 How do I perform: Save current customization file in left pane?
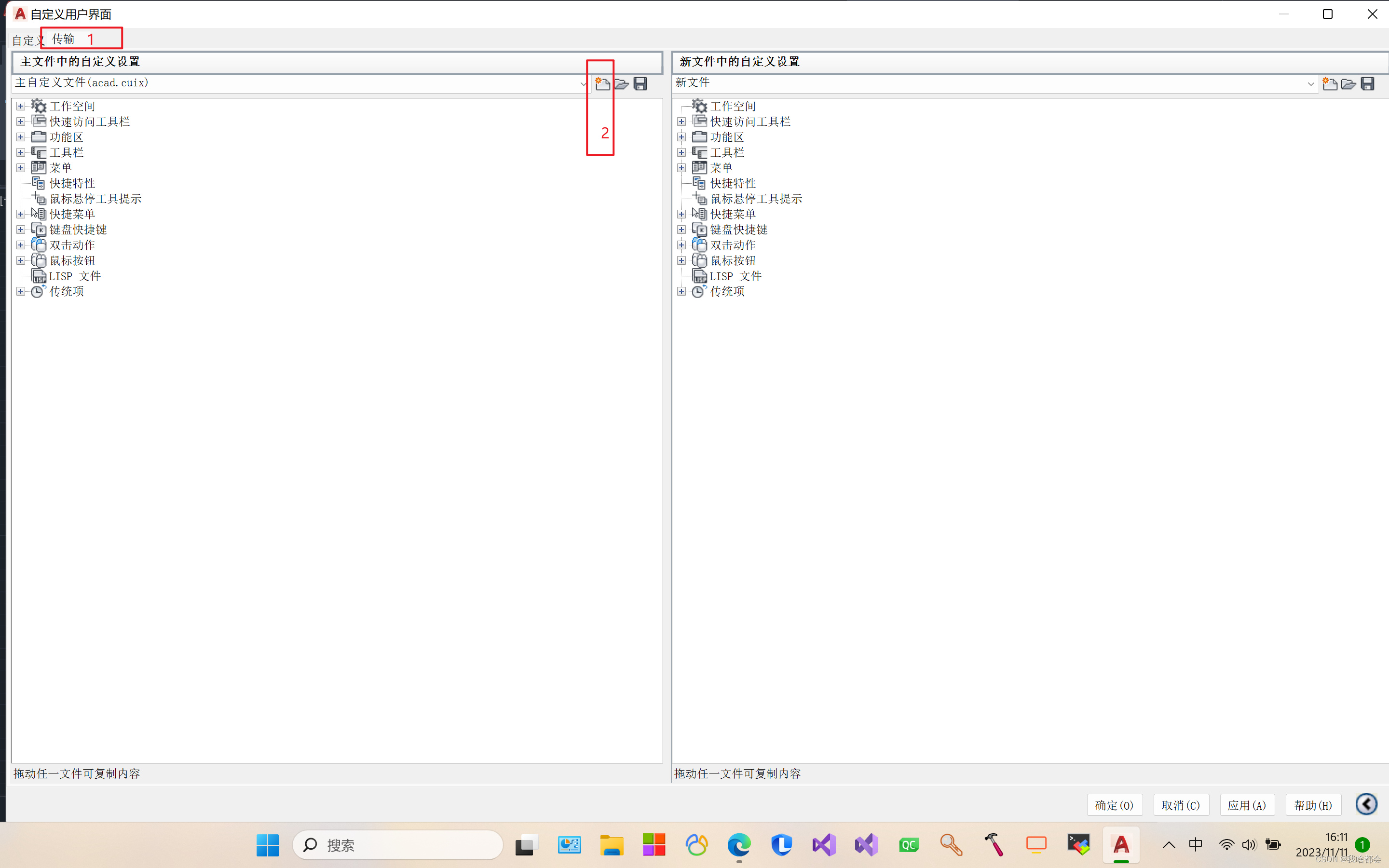pos(640,84)
